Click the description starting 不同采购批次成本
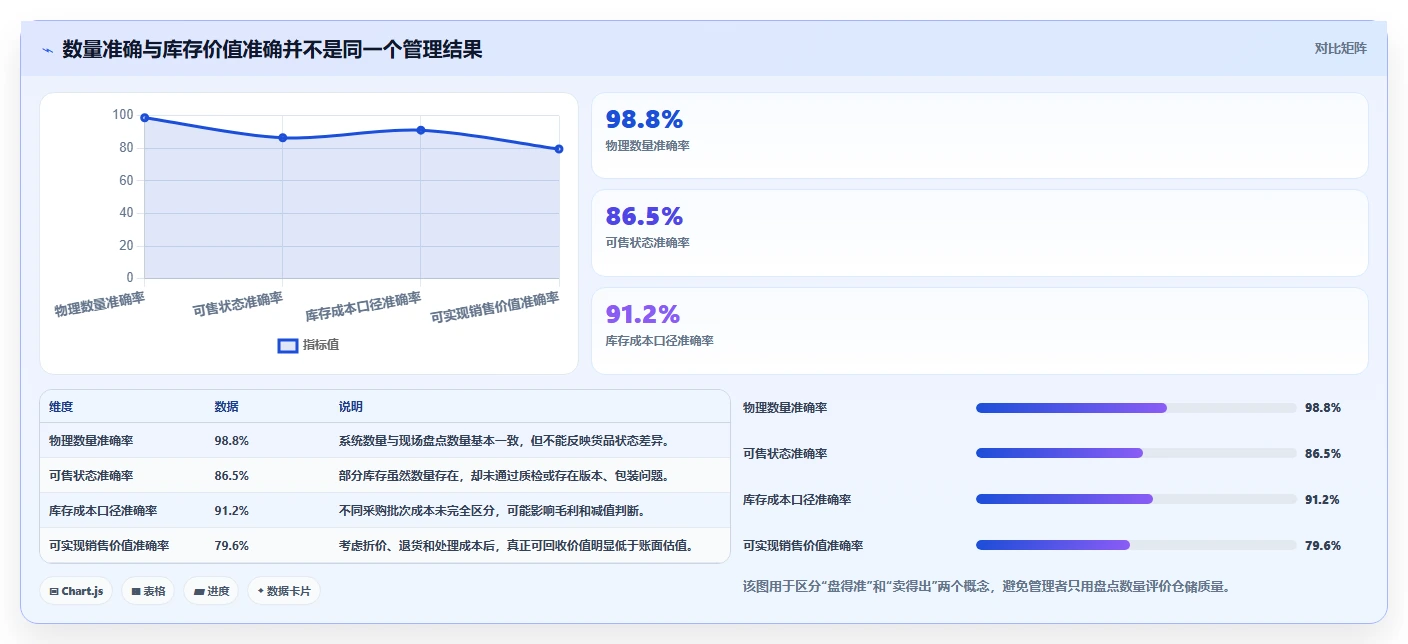 click(x=492, y=511)
